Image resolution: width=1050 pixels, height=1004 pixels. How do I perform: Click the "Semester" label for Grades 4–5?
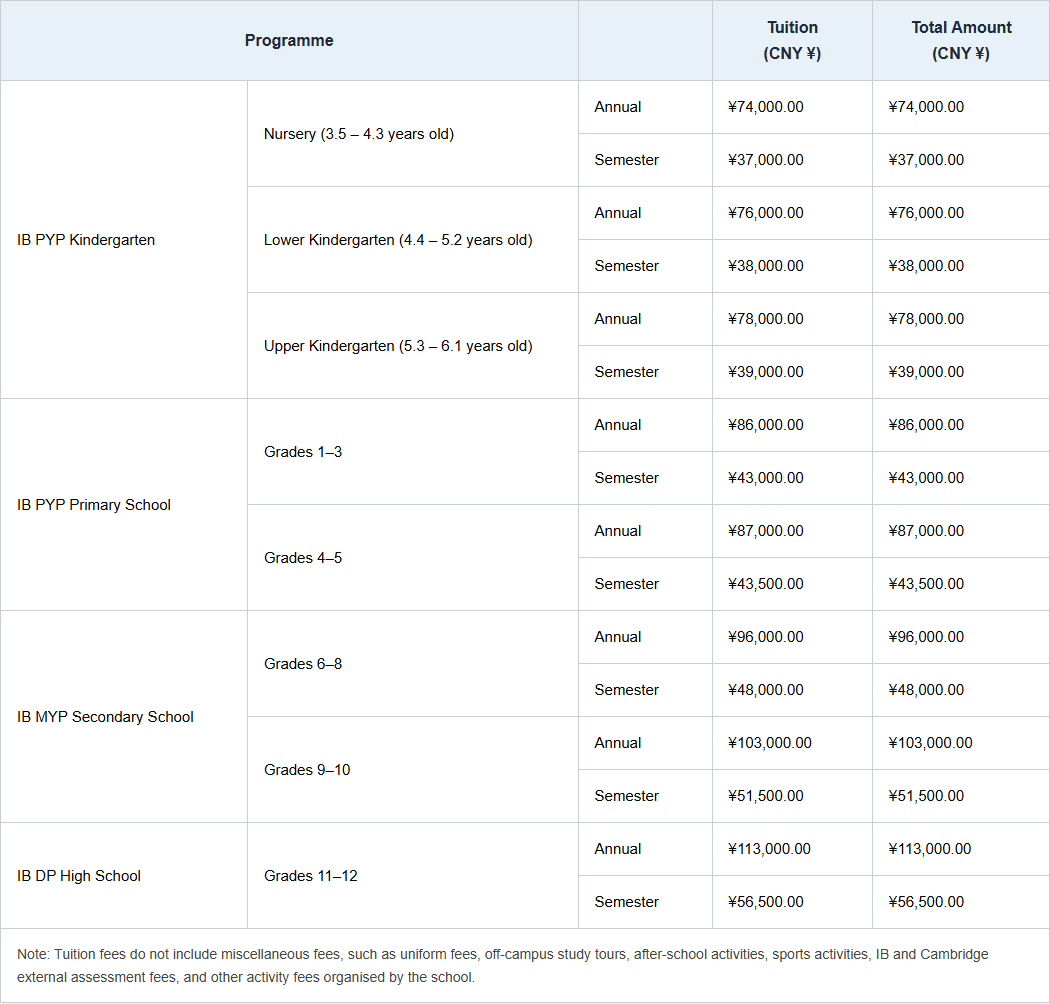tap(626, 584)
